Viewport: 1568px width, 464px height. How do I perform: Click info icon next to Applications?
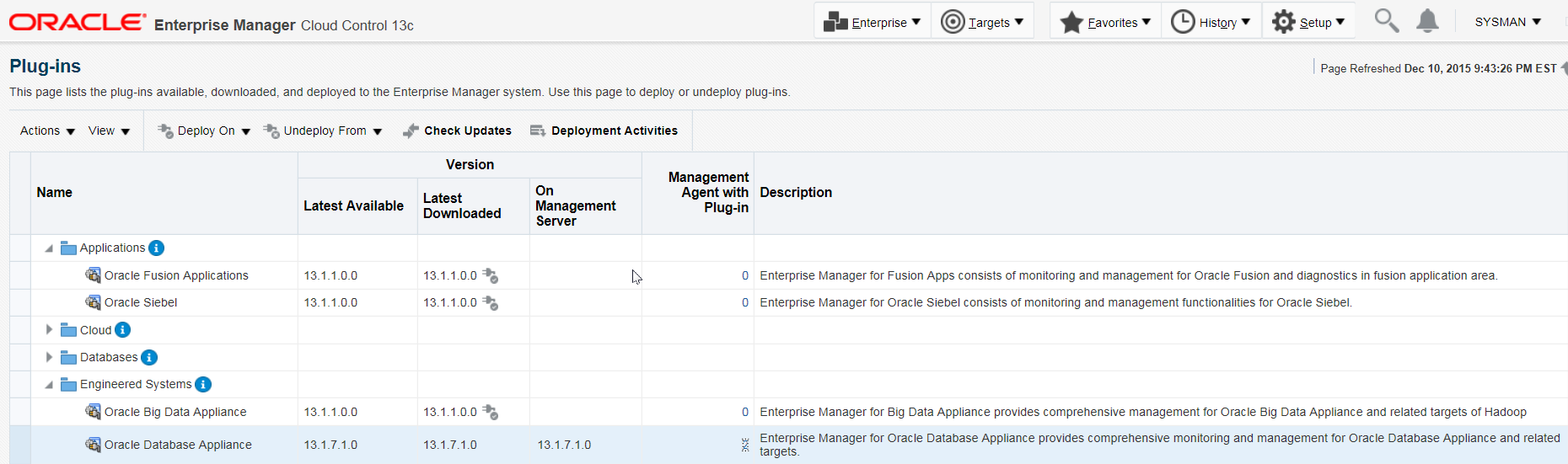(x=156, y=248)
